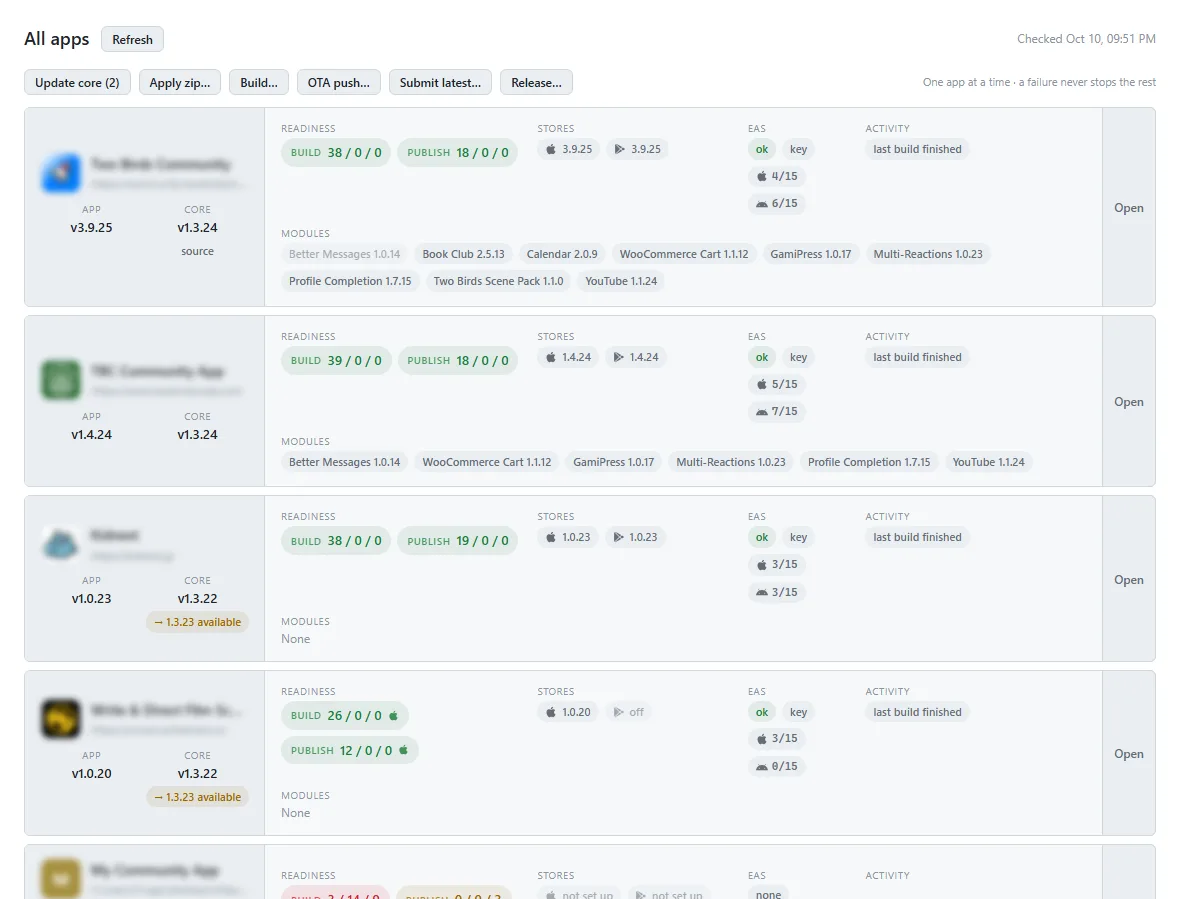This screenshot has width=1180, height=899.
Task: Open the Apply zip... dialog
Action: pos(180,83)
